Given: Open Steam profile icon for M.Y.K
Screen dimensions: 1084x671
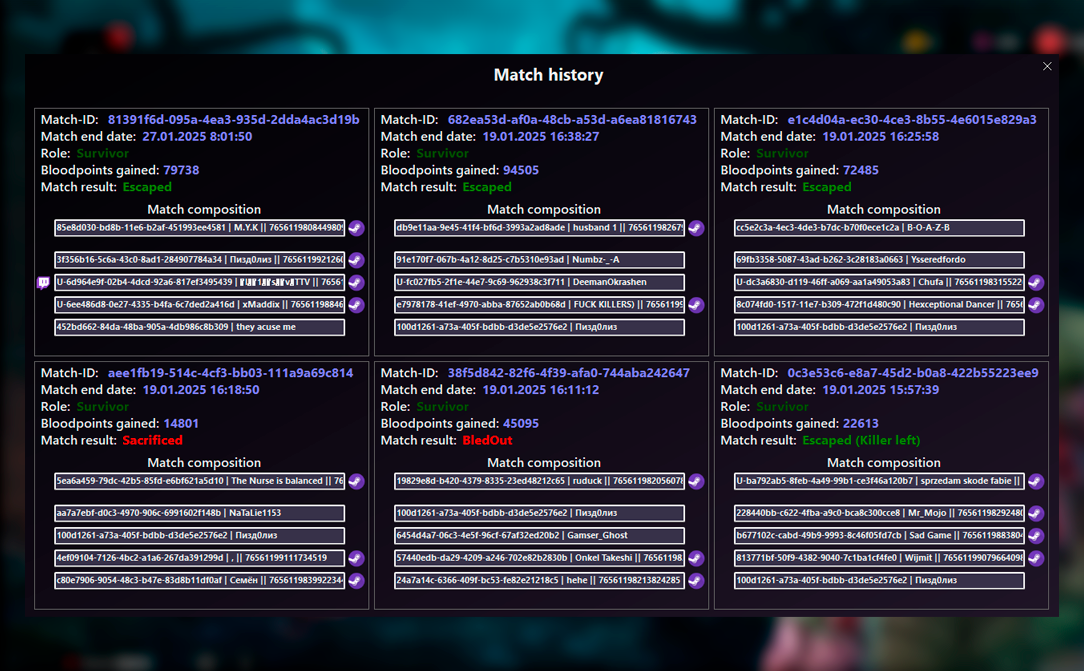Looking at the screenshot, I should click(x=356, y=228).
